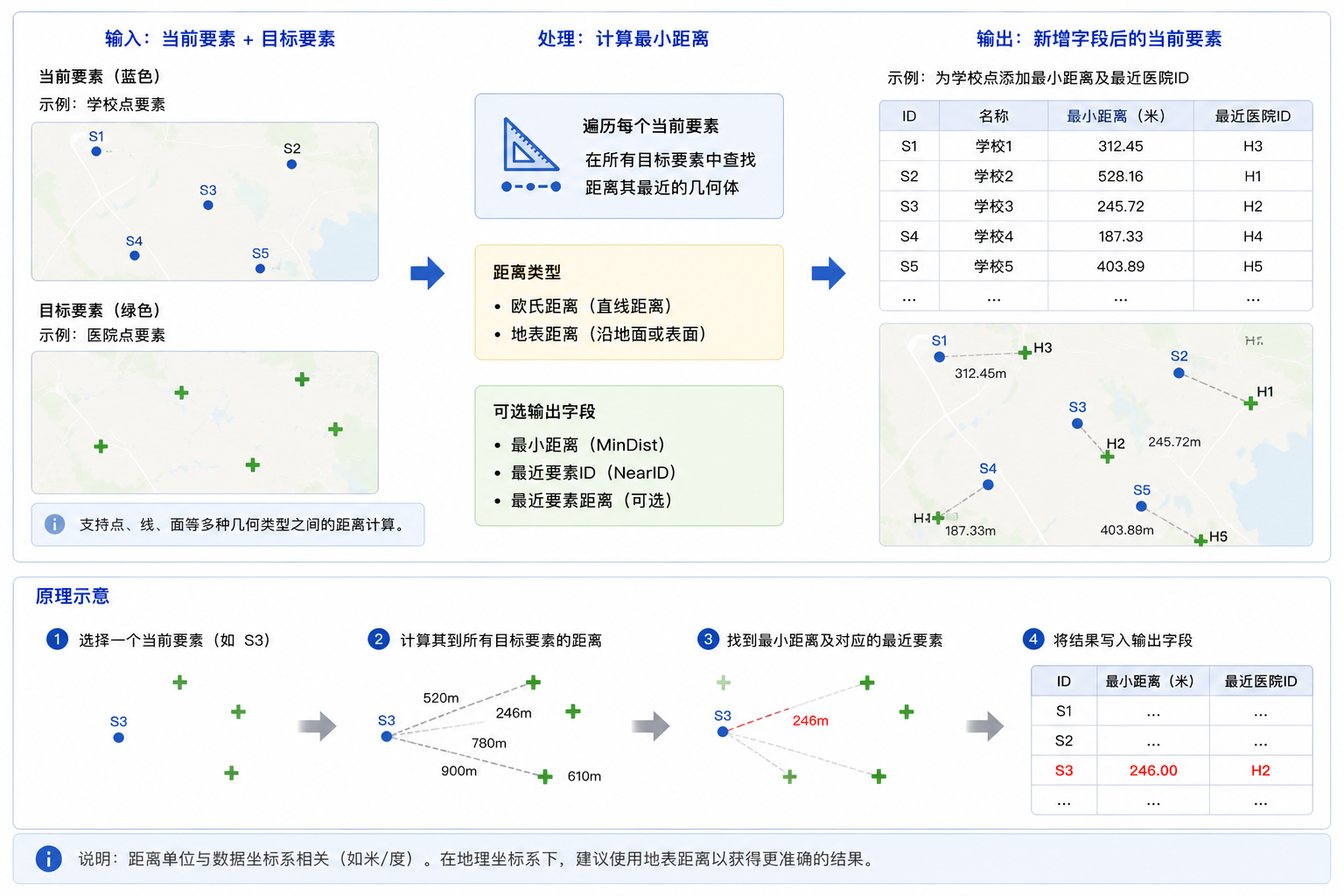This screenshot has height=896, width=1344.
Task: Click the 最小距离（米）header in the top table
Action: click(x=1120, y=116)
